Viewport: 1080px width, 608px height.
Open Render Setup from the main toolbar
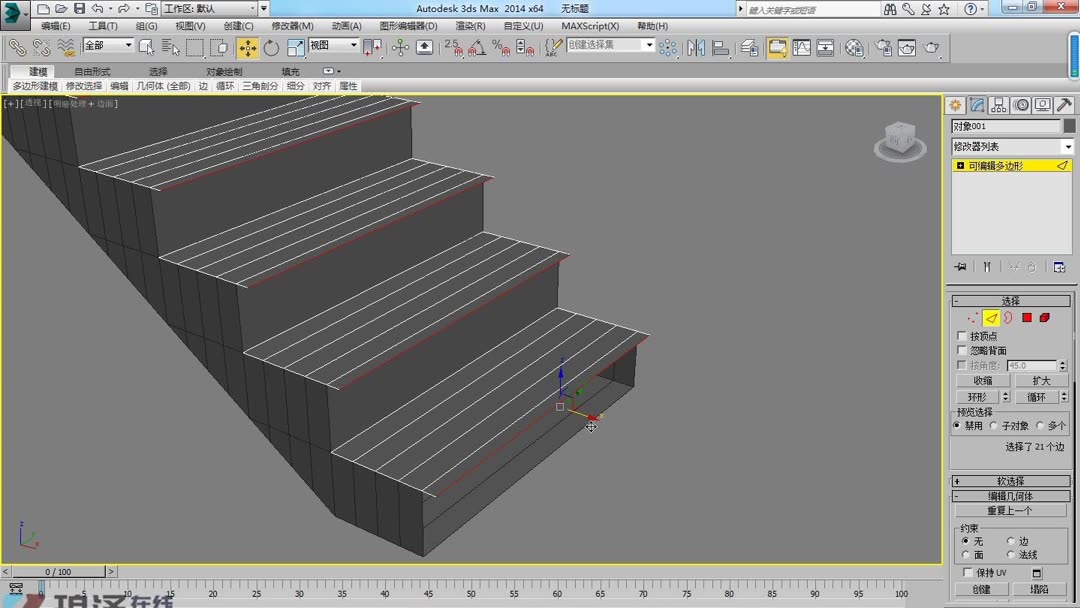[x=883, y=47]
